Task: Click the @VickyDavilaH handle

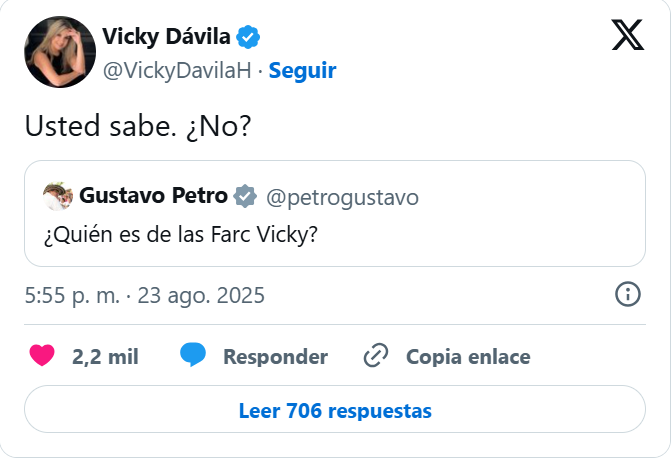Action: point(176,71)
